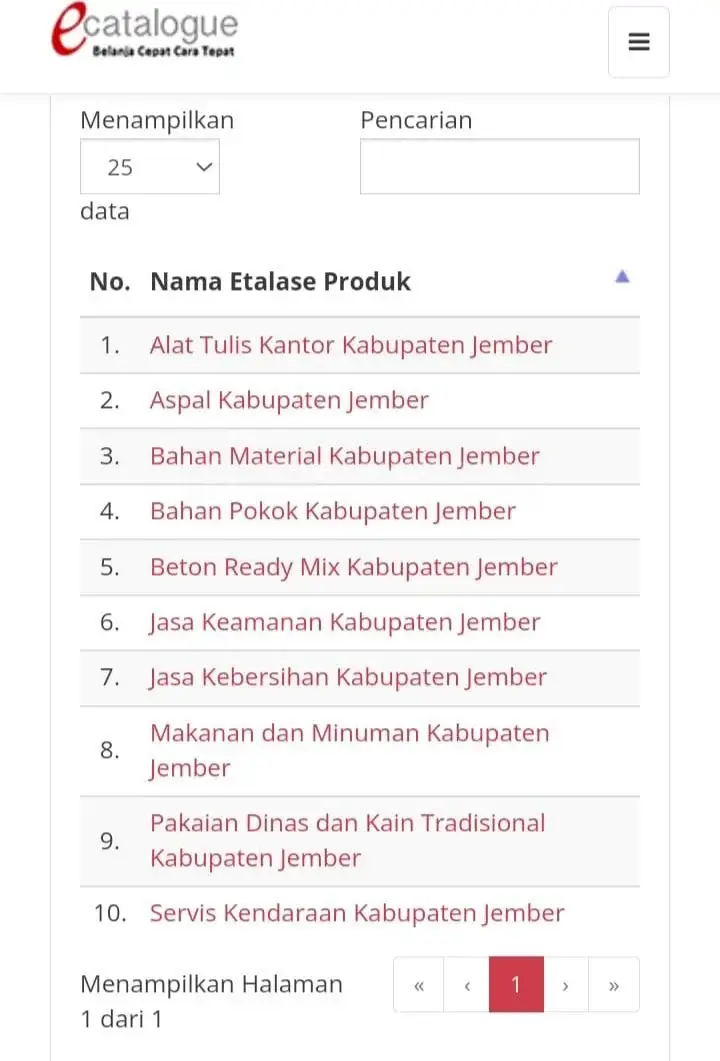This screenshot has width=720, height=1061.
Task: Open Pakaian Dinas dan Kain Tradisional link
Action: (347, 840)
